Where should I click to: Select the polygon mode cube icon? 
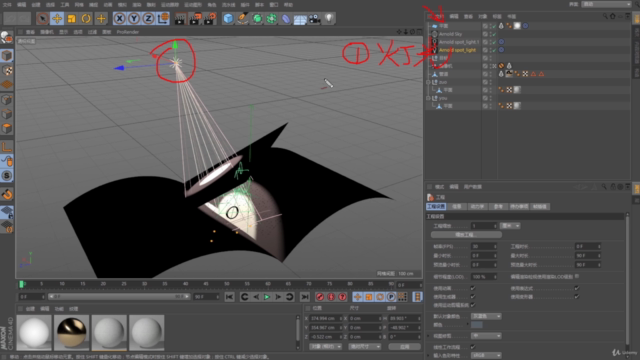7,129
